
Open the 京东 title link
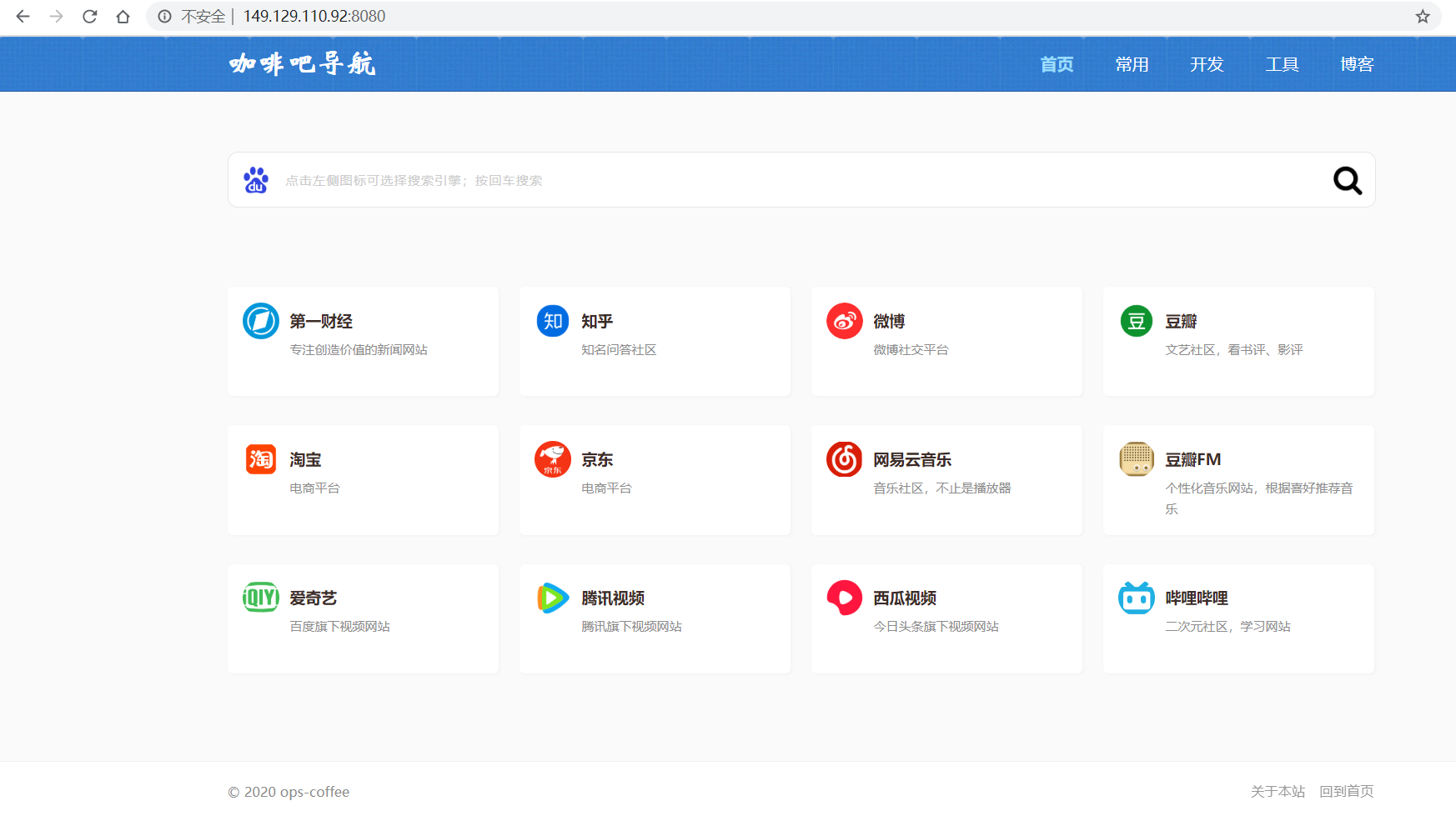597,459
